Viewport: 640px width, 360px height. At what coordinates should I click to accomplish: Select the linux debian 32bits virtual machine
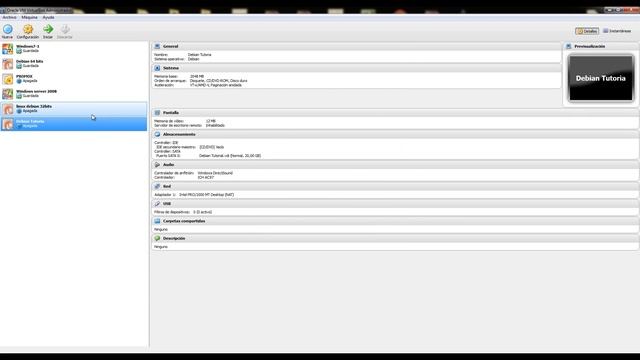tap(74, 109)
